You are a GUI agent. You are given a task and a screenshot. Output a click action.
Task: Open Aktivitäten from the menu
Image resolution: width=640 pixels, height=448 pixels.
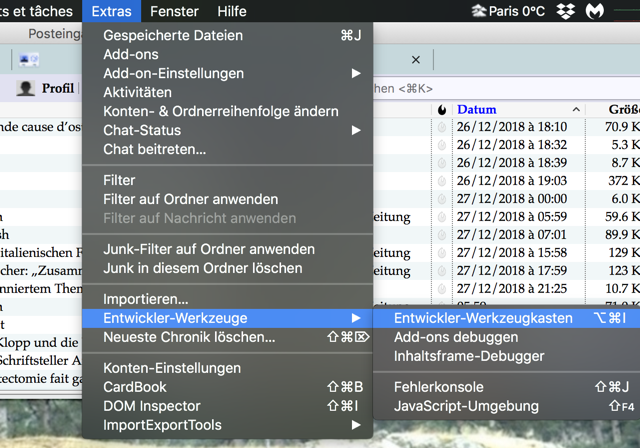click(227, 92)
